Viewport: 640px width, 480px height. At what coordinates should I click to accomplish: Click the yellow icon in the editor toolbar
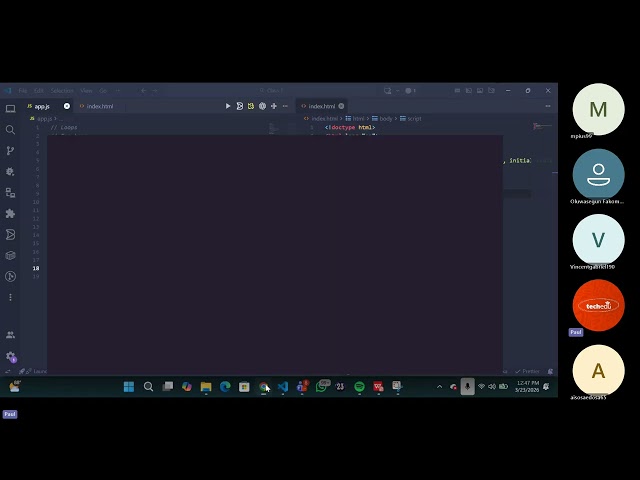[251, 106]
